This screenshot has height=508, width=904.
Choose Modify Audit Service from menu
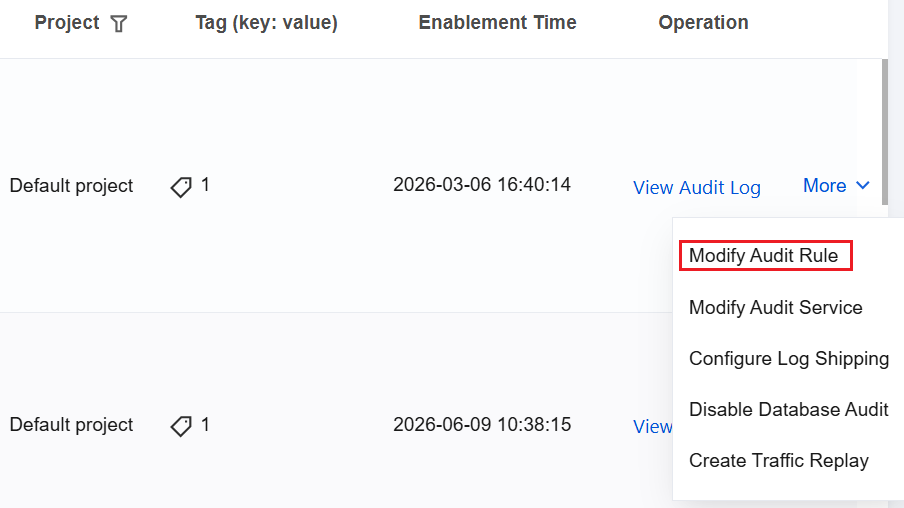tap(775, 307)
